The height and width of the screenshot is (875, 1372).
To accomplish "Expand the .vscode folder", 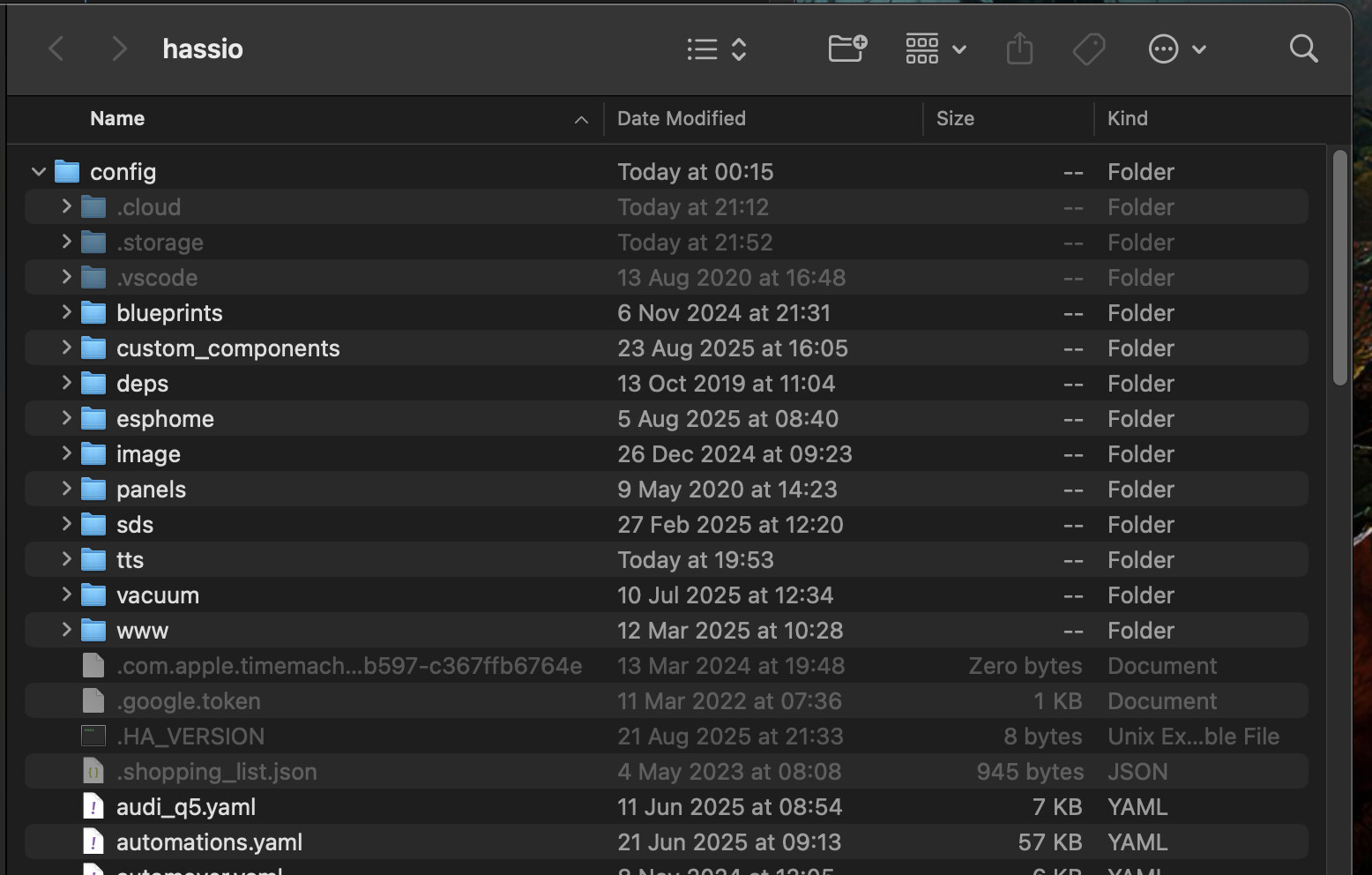I will [66, 277].
